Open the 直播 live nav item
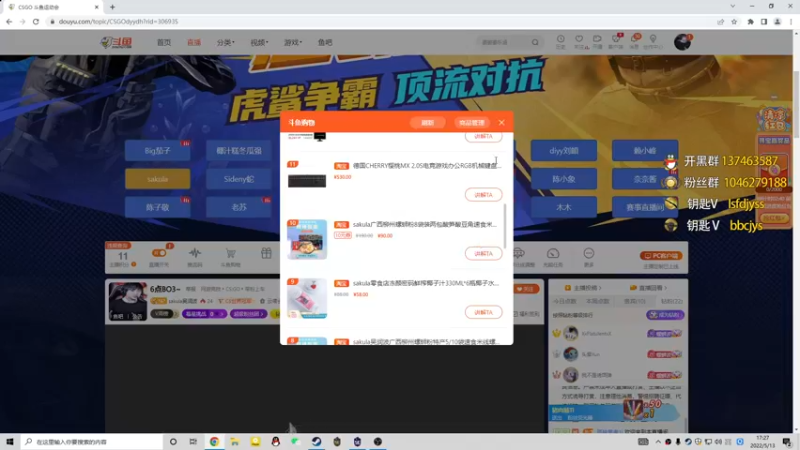 [194, 42]
